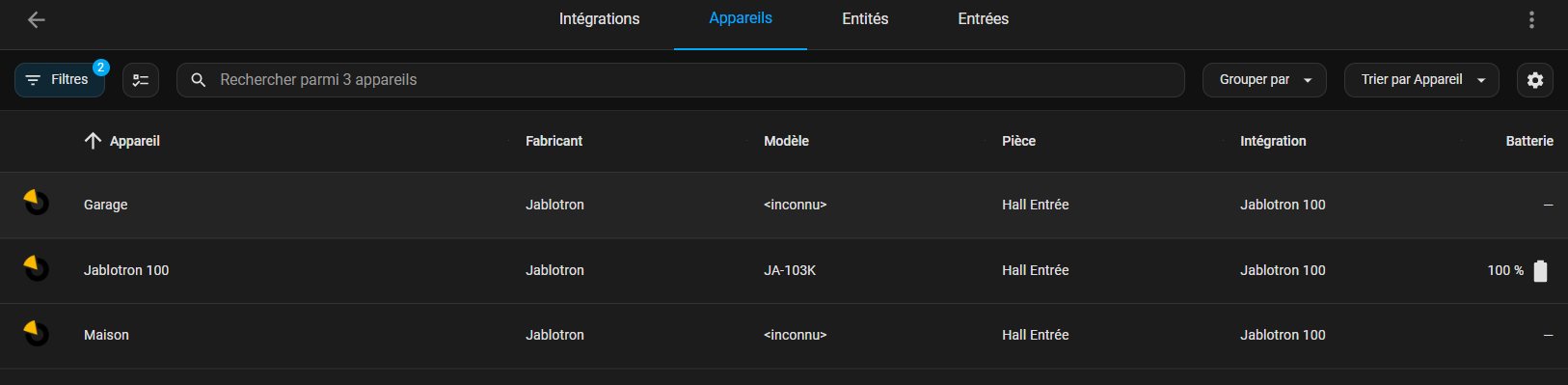Open the three-dot overflow menu
The width and height of the screenshot is (1568, 385).
click(1531, 19)
